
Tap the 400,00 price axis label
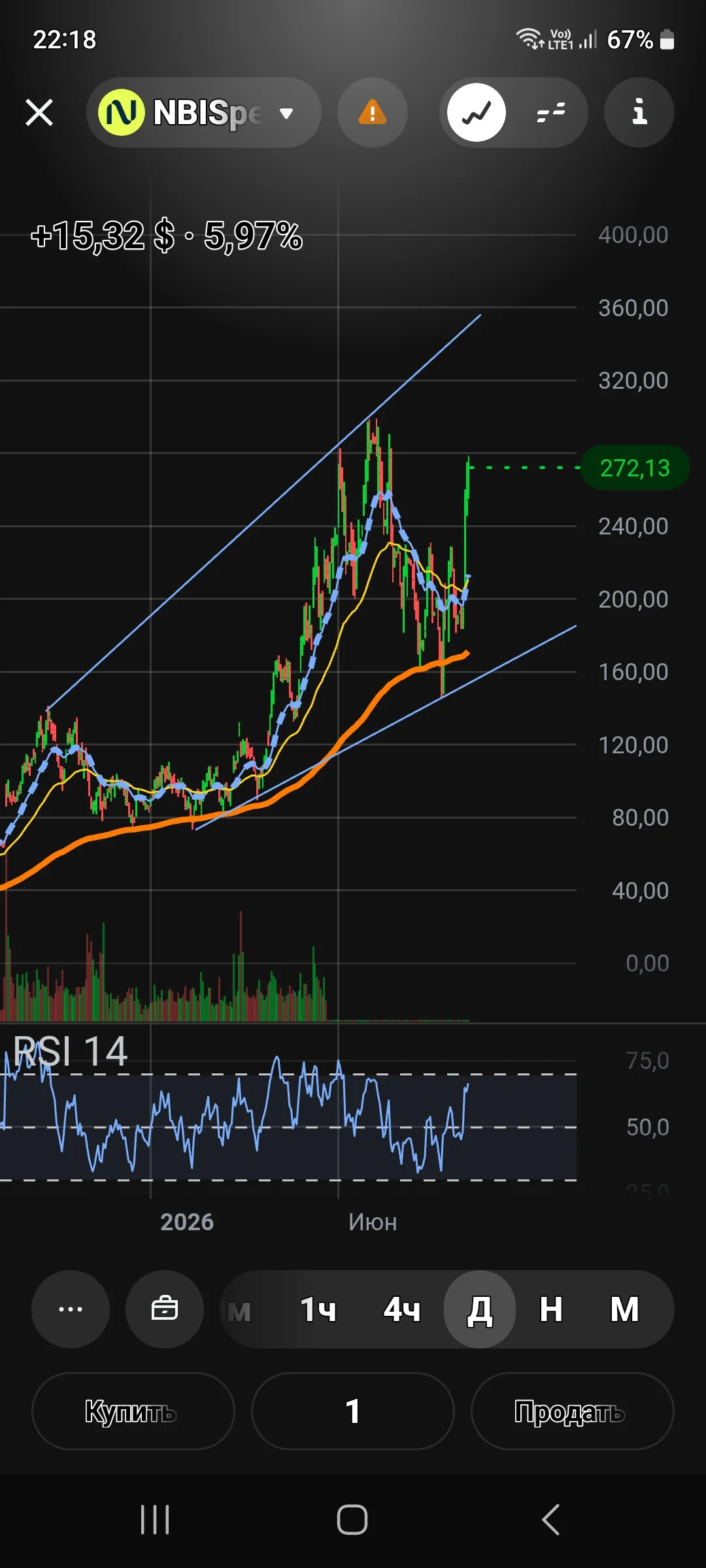click(x=633, y=235)
